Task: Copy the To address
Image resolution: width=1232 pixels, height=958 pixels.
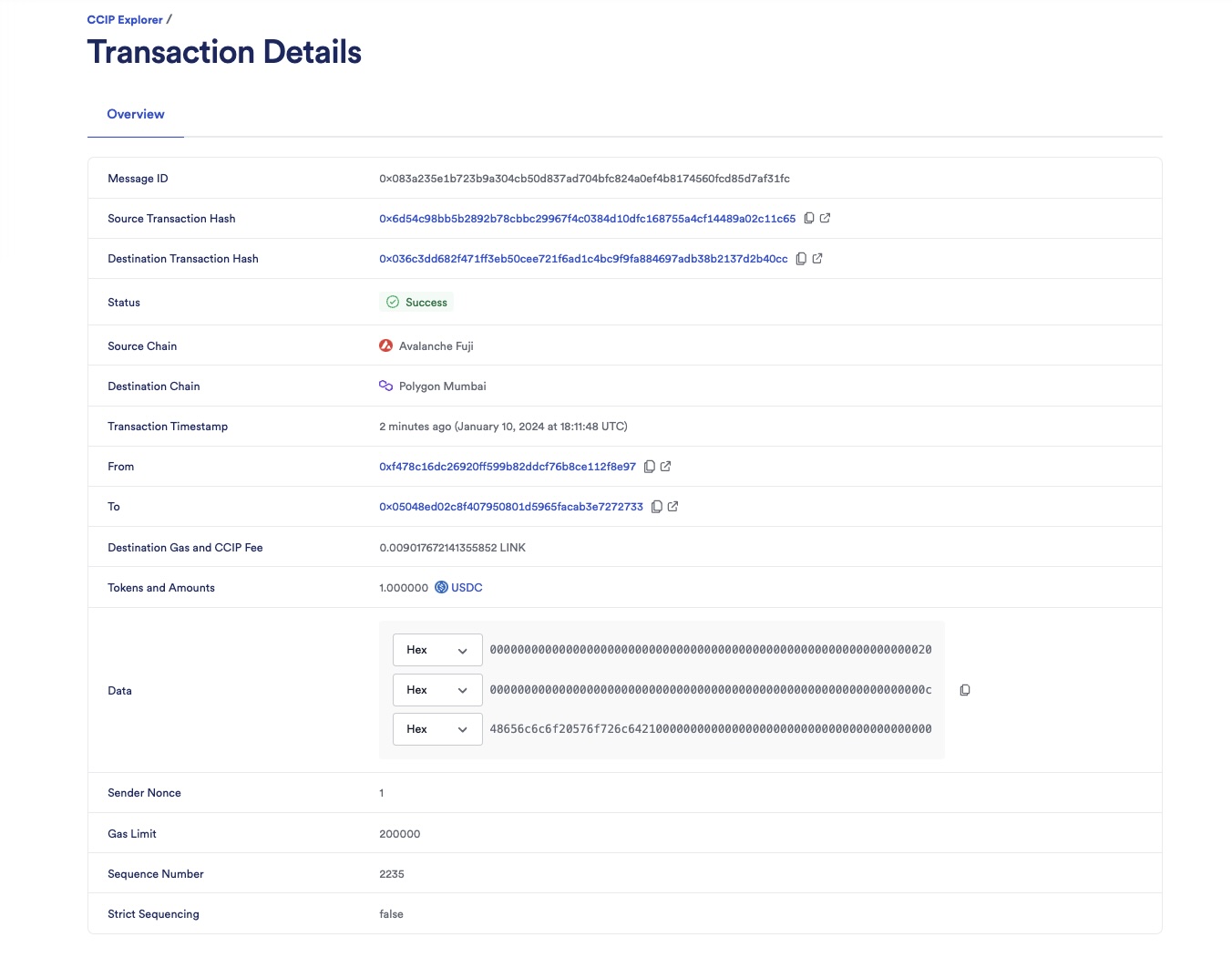Action: 656,507
